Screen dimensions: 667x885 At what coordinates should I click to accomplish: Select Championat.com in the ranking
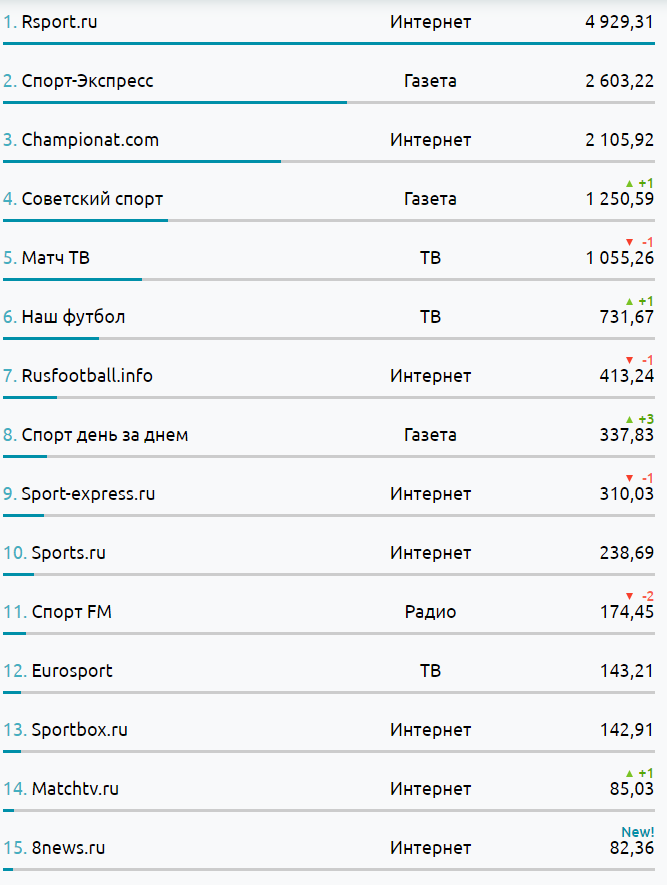[x=90, y=140]
